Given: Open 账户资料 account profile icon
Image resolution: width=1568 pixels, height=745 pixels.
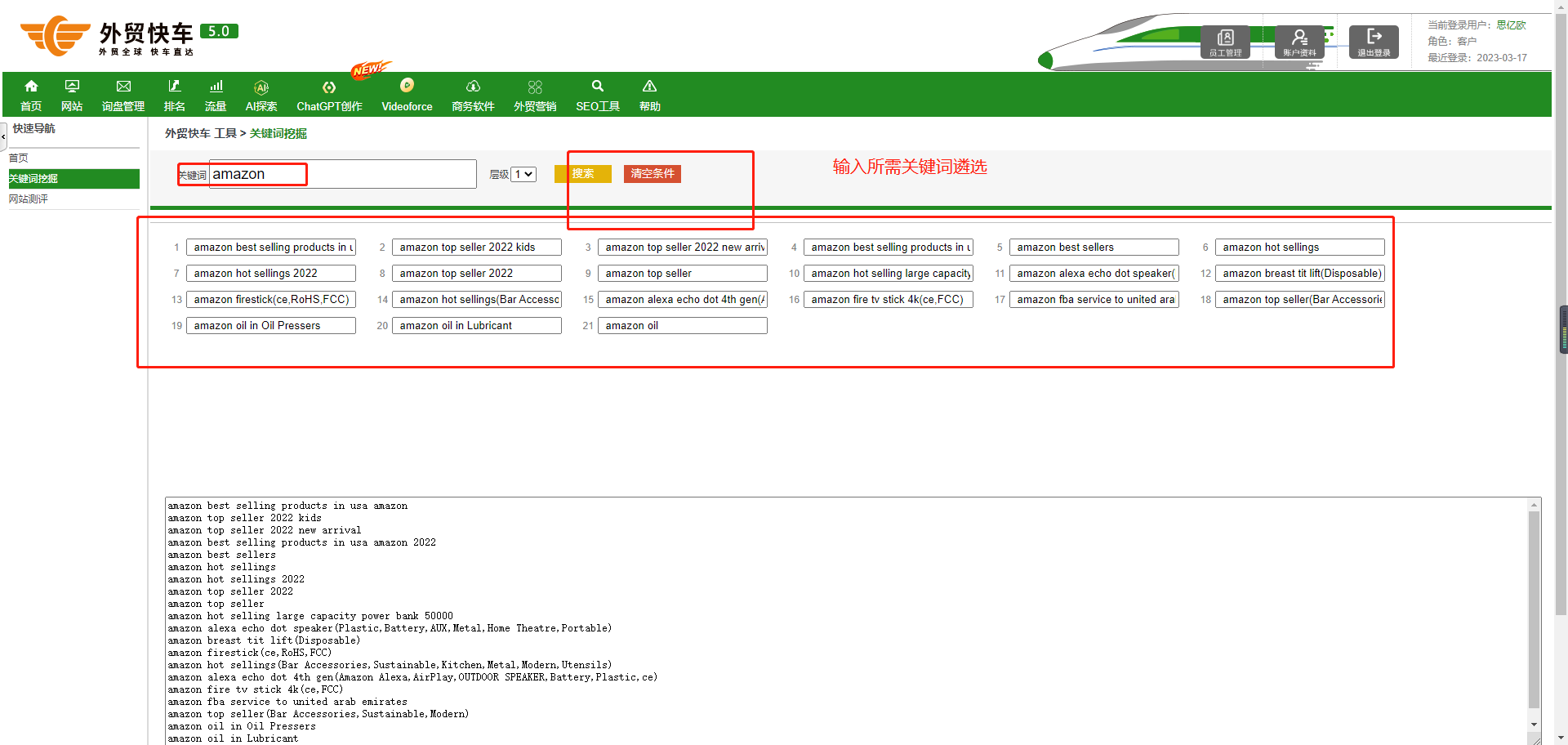Looking at the screenshot, I should [1299, 42].
